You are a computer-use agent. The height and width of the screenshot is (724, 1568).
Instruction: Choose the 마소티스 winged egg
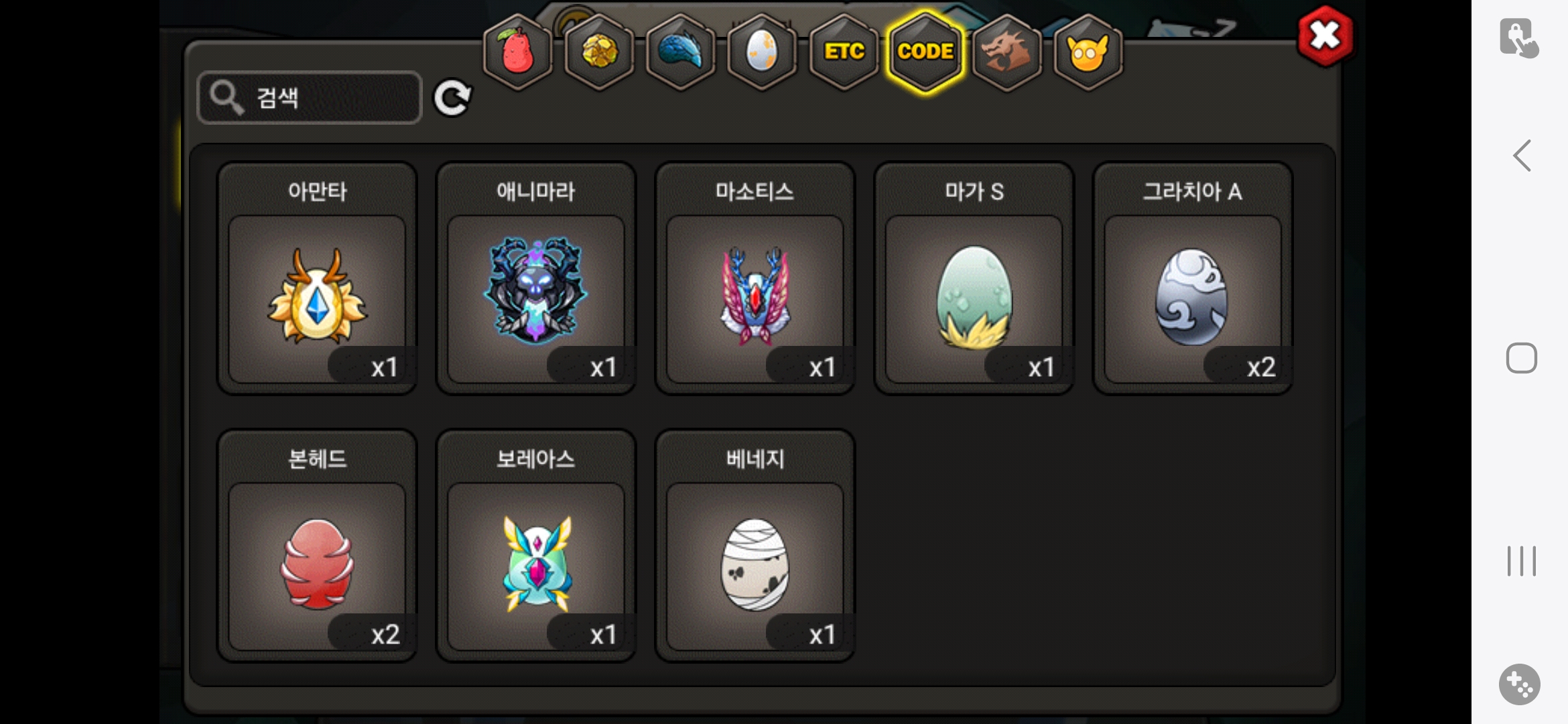click(x=755, y=278)
